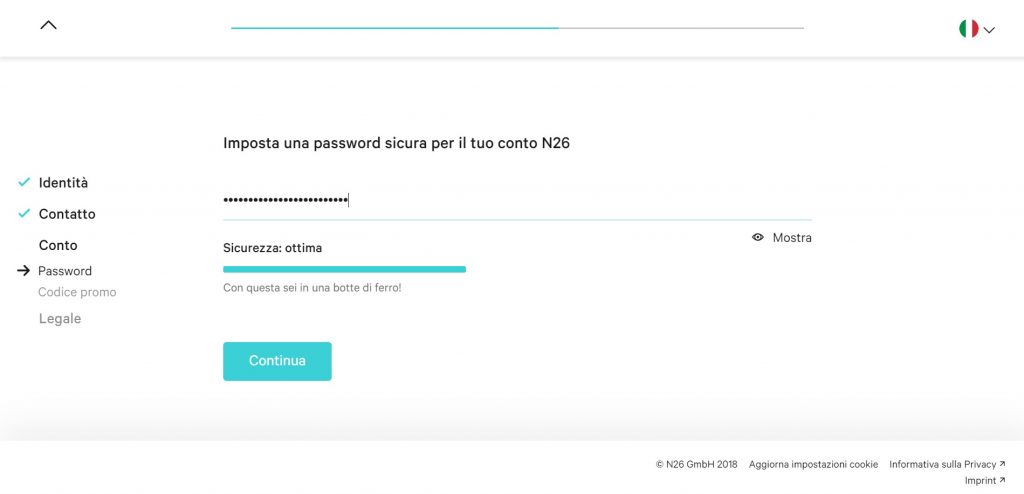Select the Conto section
Viewport: 1024px width, 494px height.
pyautogui.click(x=58, y=245)
